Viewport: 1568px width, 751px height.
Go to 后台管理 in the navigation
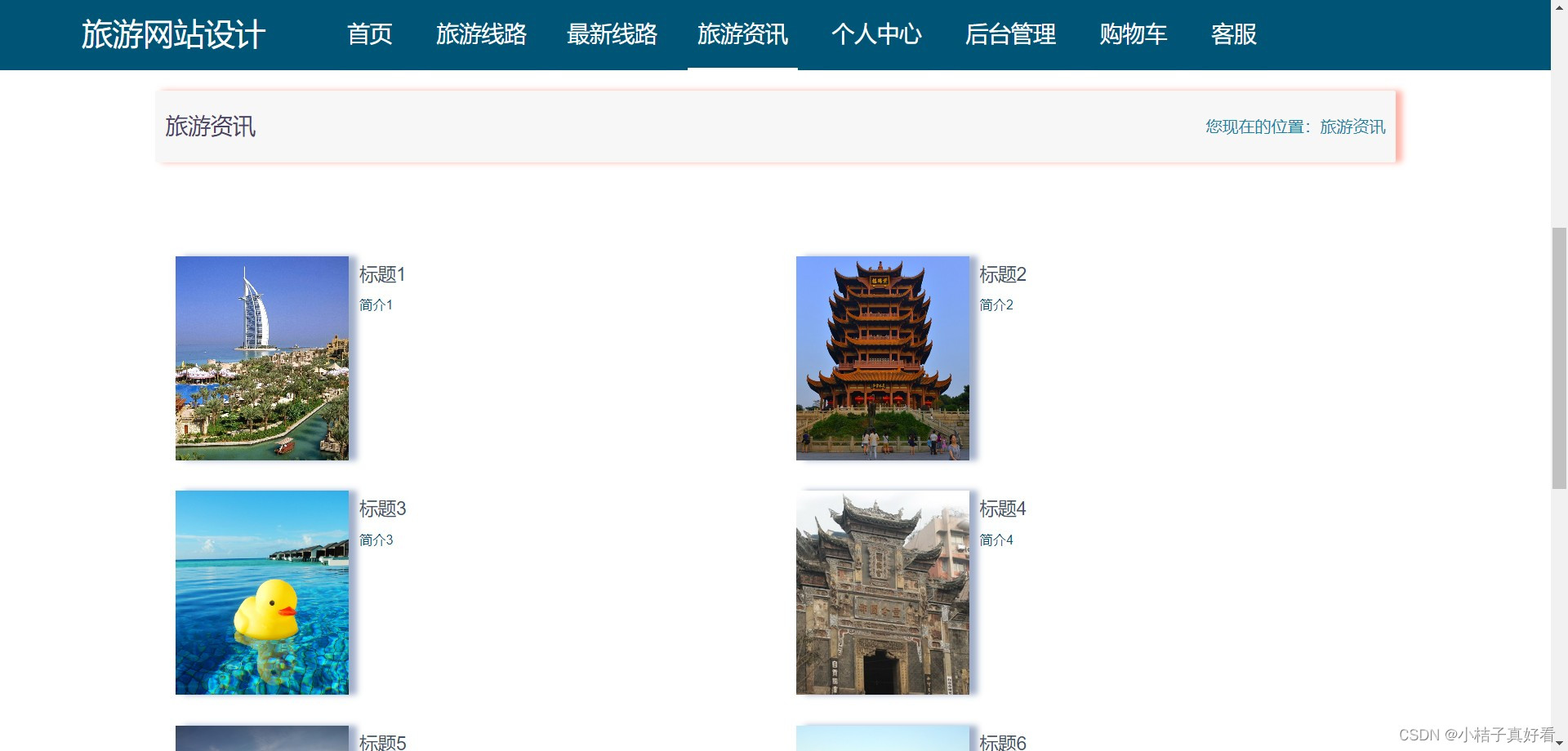point(1010,34)
